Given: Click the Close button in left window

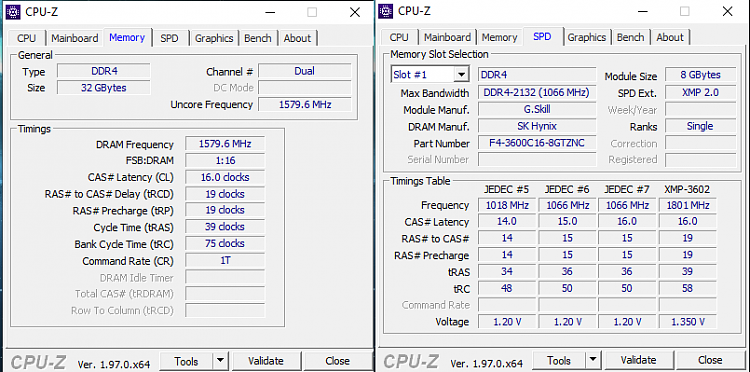Looking at the screenshot, I should [338, 361].
